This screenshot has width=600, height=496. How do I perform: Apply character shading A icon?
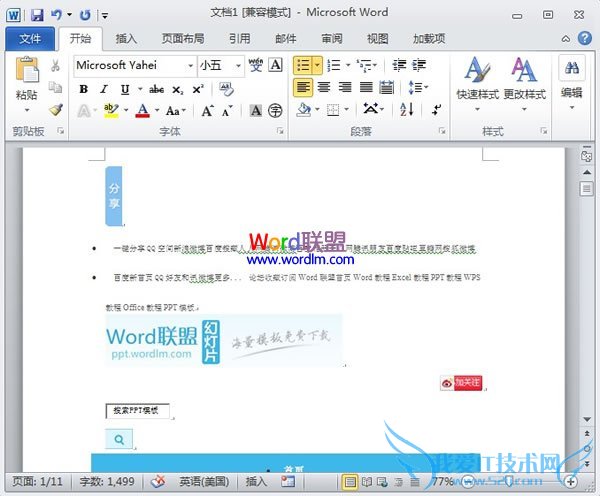coord(256,111)
